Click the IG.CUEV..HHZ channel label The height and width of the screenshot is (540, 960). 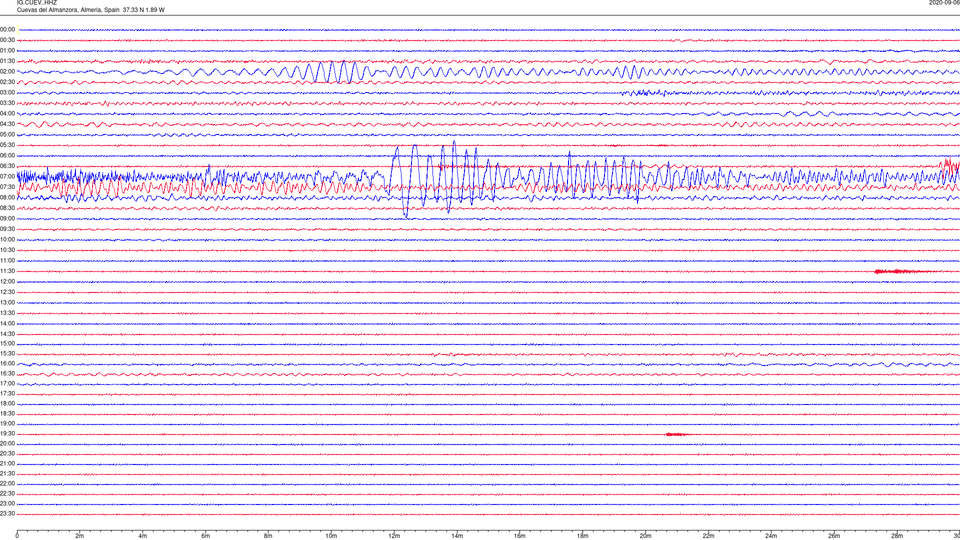(37, 3)
